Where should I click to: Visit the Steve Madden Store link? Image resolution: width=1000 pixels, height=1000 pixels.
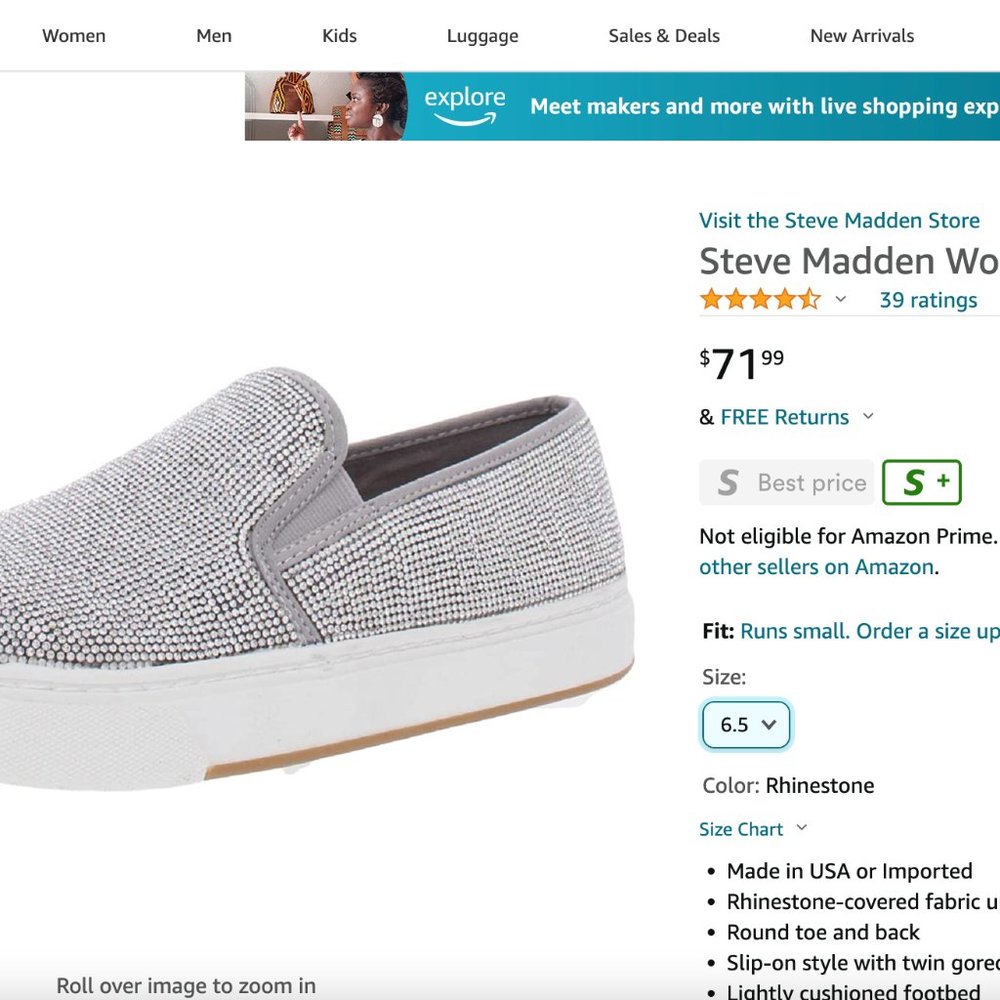click(839, 221)
